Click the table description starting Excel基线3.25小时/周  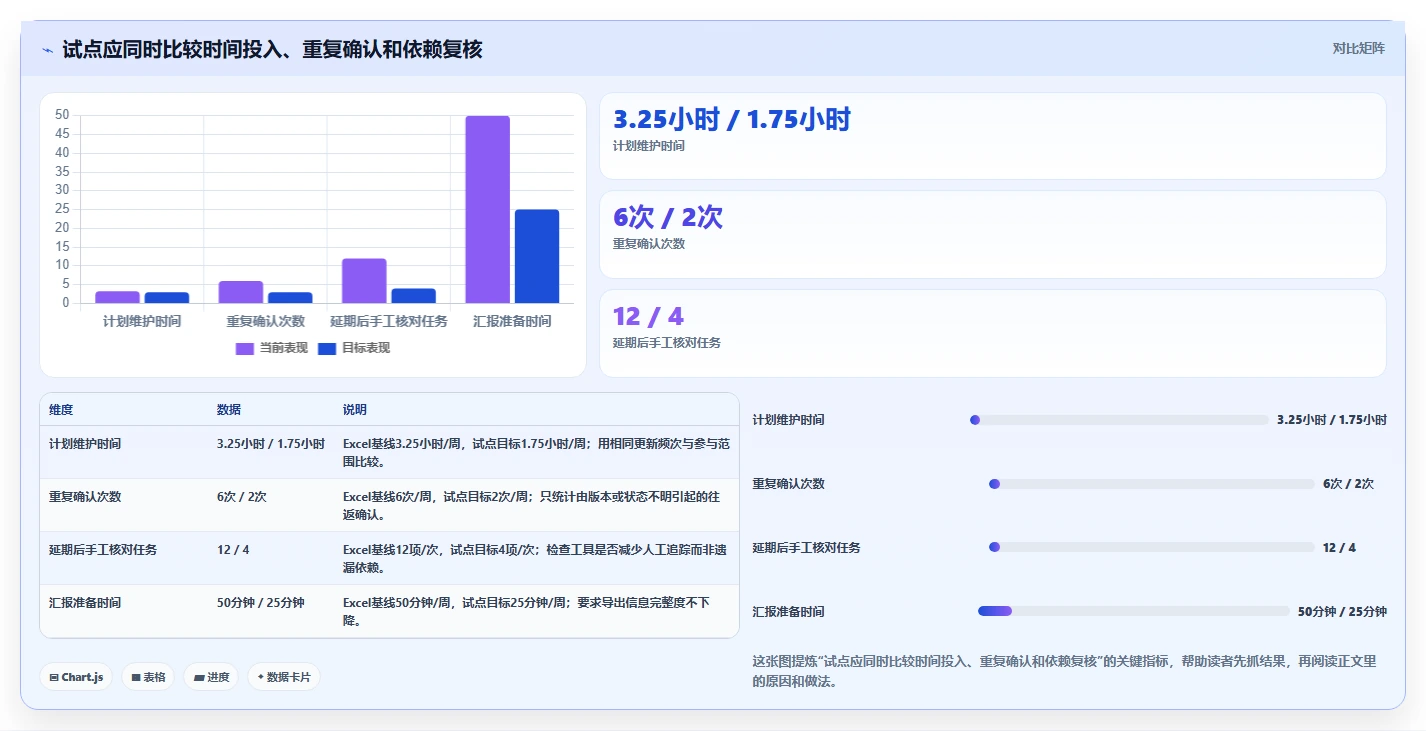click(535, 452)
